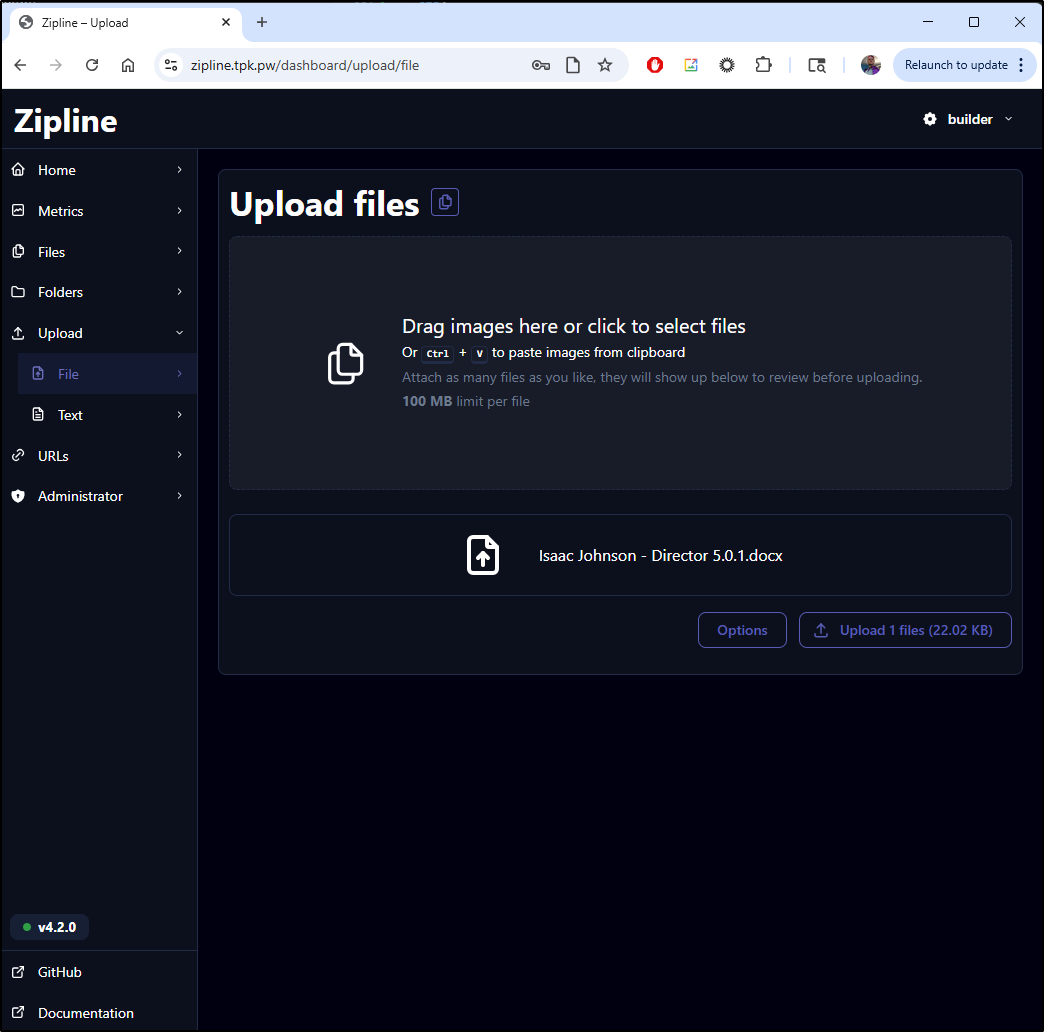The width and height of the screenshot is (1044, 1032).
Task: Click Upload 1 files (22.02 KB) button
Action: tap(905, 630)
